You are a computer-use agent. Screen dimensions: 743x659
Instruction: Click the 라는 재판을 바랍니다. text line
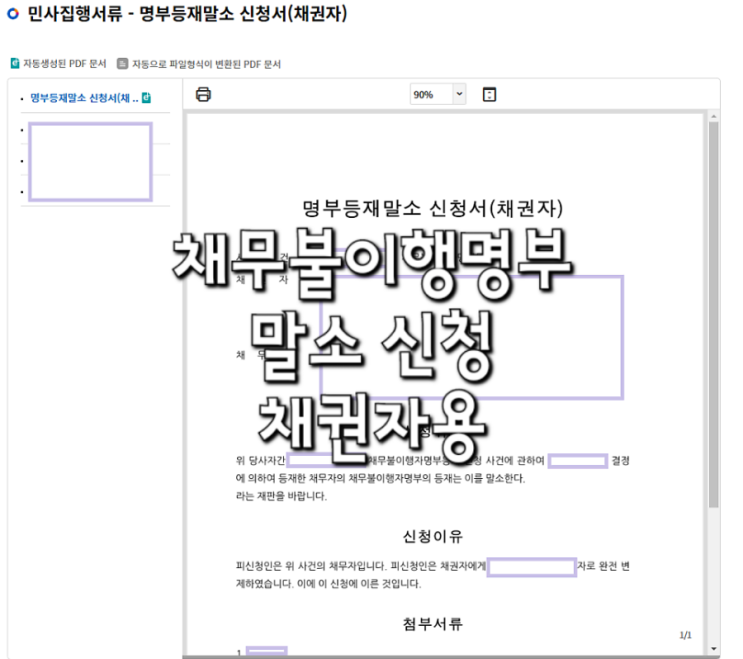click(281, 496)
